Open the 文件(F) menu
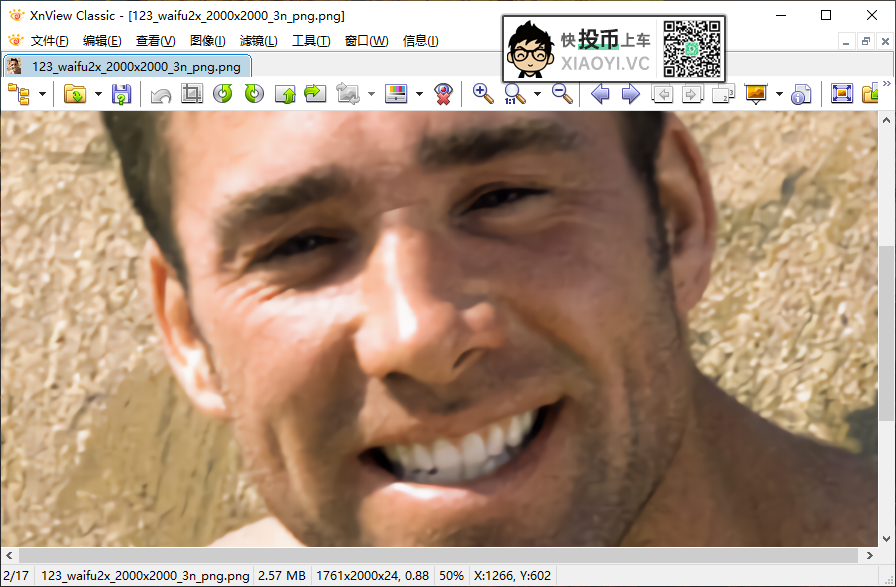This screenshot has height=587, width=896. point(50,41)
